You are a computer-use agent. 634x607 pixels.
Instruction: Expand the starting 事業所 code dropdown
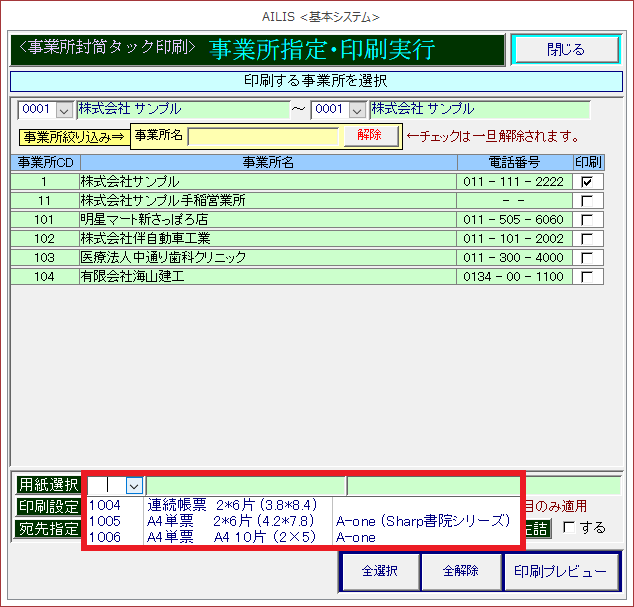pos(65,110)
